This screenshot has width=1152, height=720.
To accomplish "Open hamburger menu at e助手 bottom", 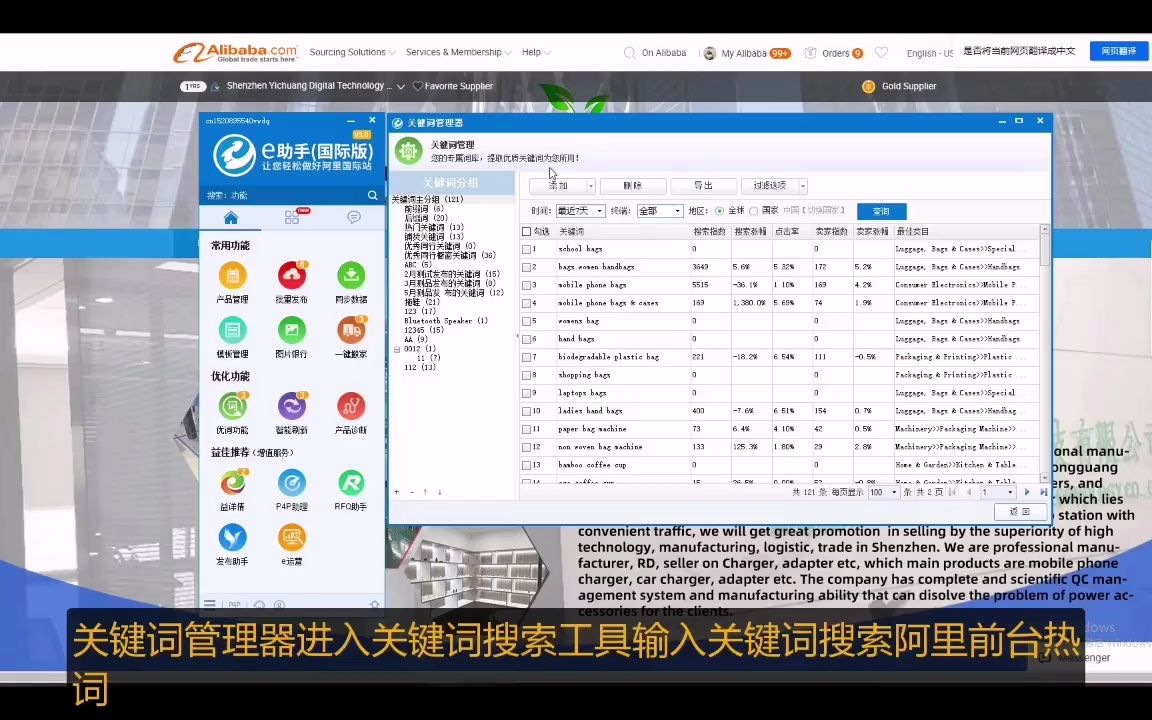I will pyautogui.click(x=210, y=604).
